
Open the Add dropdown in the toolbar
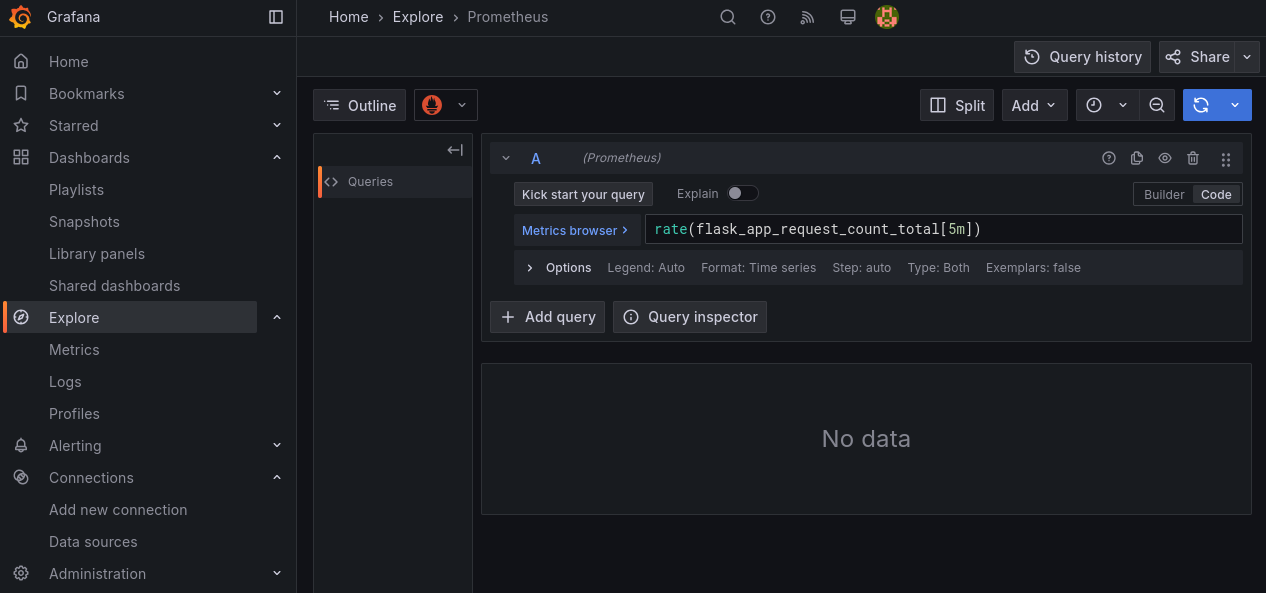(x=1034, y=104)
